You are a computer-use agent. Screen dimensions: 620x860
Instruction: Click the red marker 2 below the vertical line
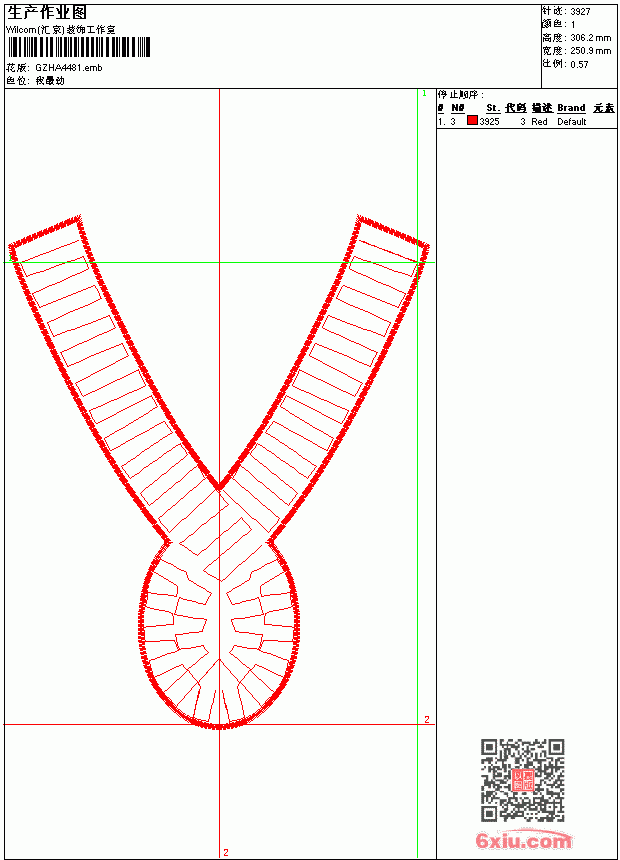pyautogui.click(x=226, y=852)
